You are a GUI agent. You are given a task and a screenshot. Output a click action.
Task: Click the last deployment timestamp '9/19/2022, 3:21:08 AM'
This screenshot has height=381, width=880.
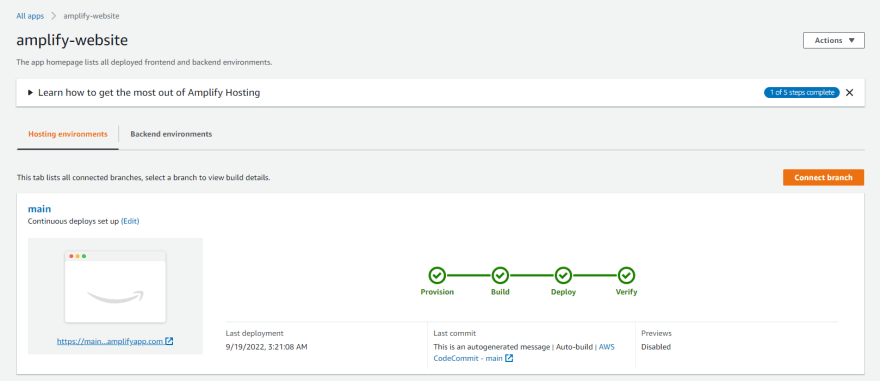click(x=267, y=347)
